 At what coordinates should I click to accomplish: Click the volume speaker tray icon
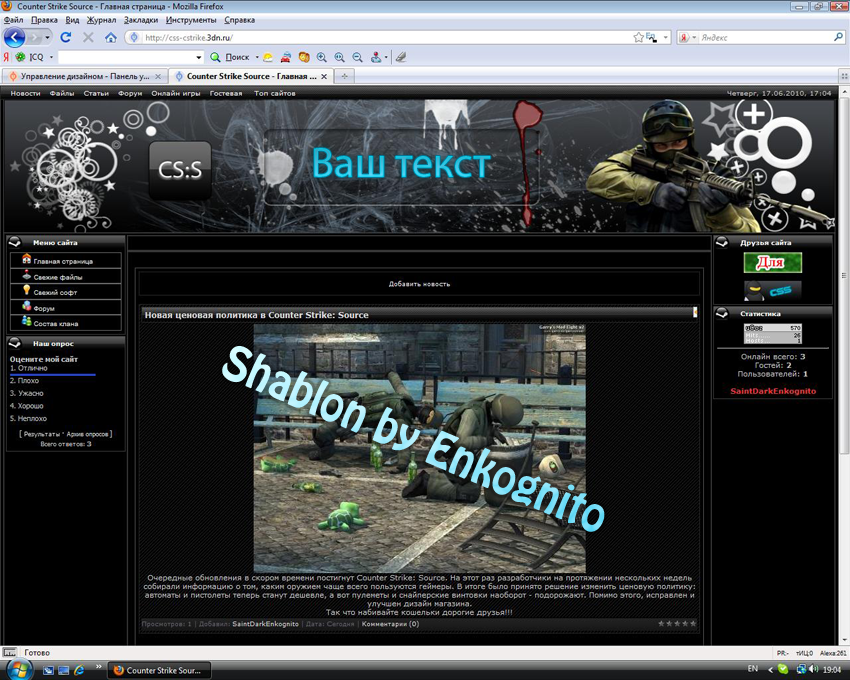pyautogui.click(x=813, y=669)
